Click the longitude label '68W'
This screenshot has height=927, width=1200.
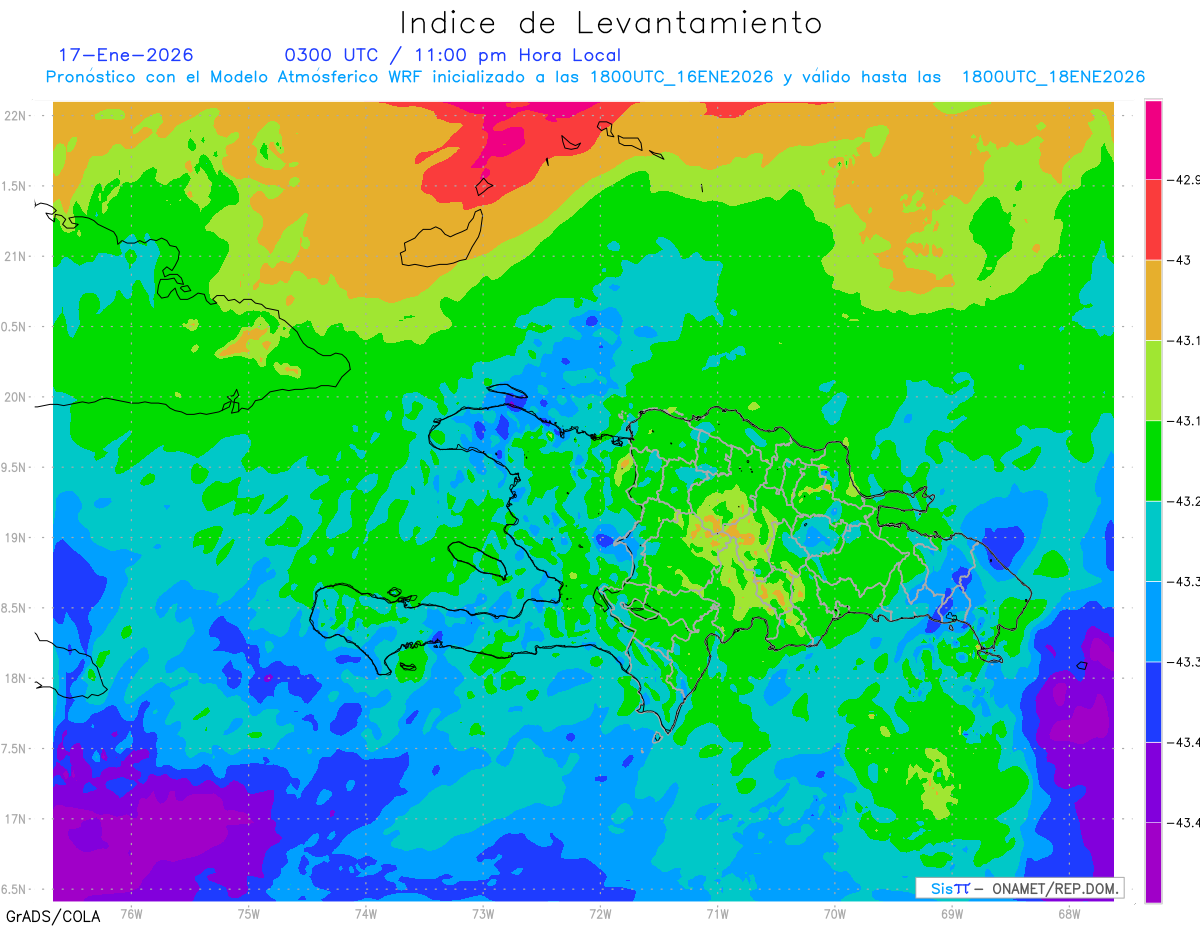point(1069,913)
